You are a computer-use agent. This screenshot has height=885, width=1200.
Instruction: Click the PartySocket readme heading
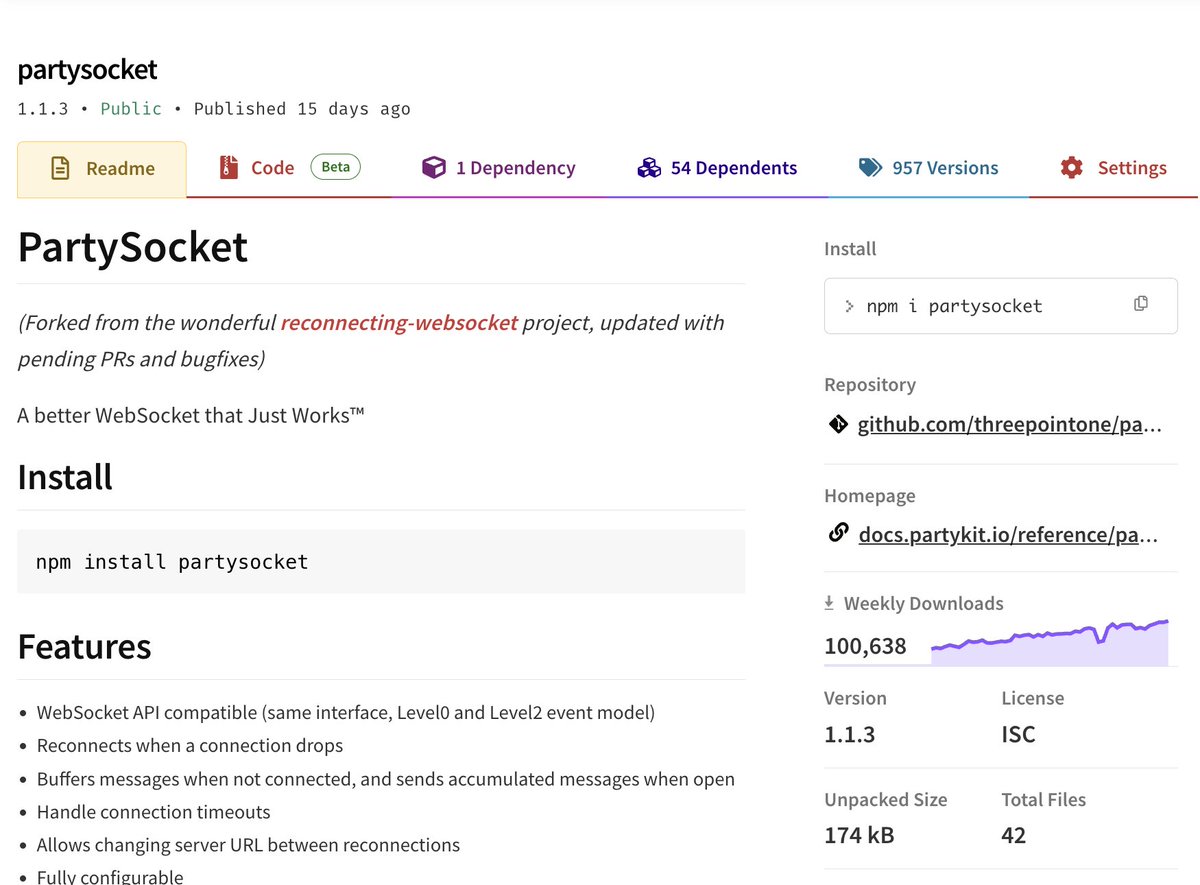pyautogui.click(x=133, y=248)
